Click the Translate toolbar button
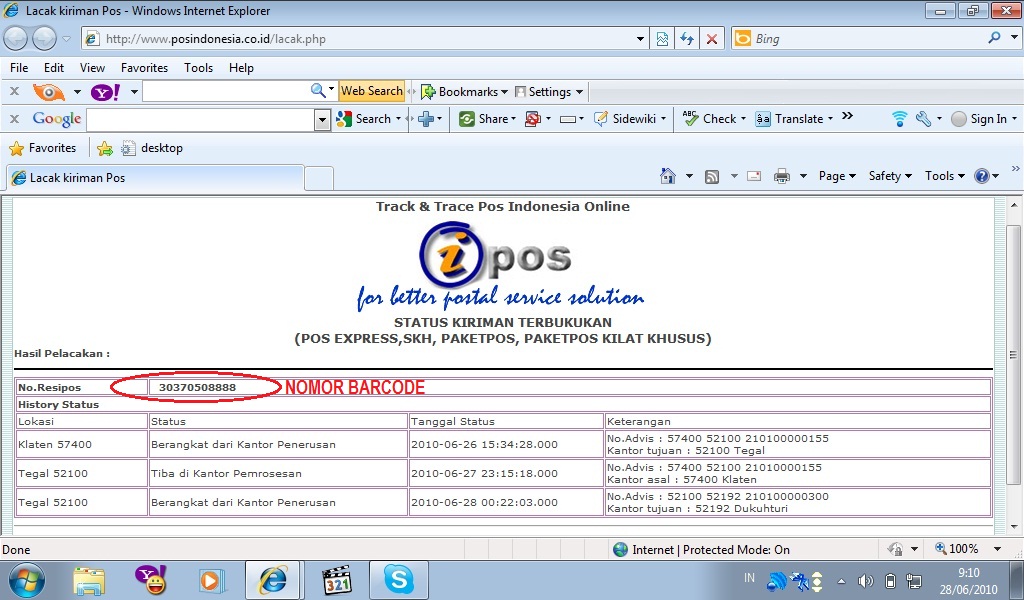This screenshot has height=600, width=1024. pyautogui.click(x=794, y=119)
